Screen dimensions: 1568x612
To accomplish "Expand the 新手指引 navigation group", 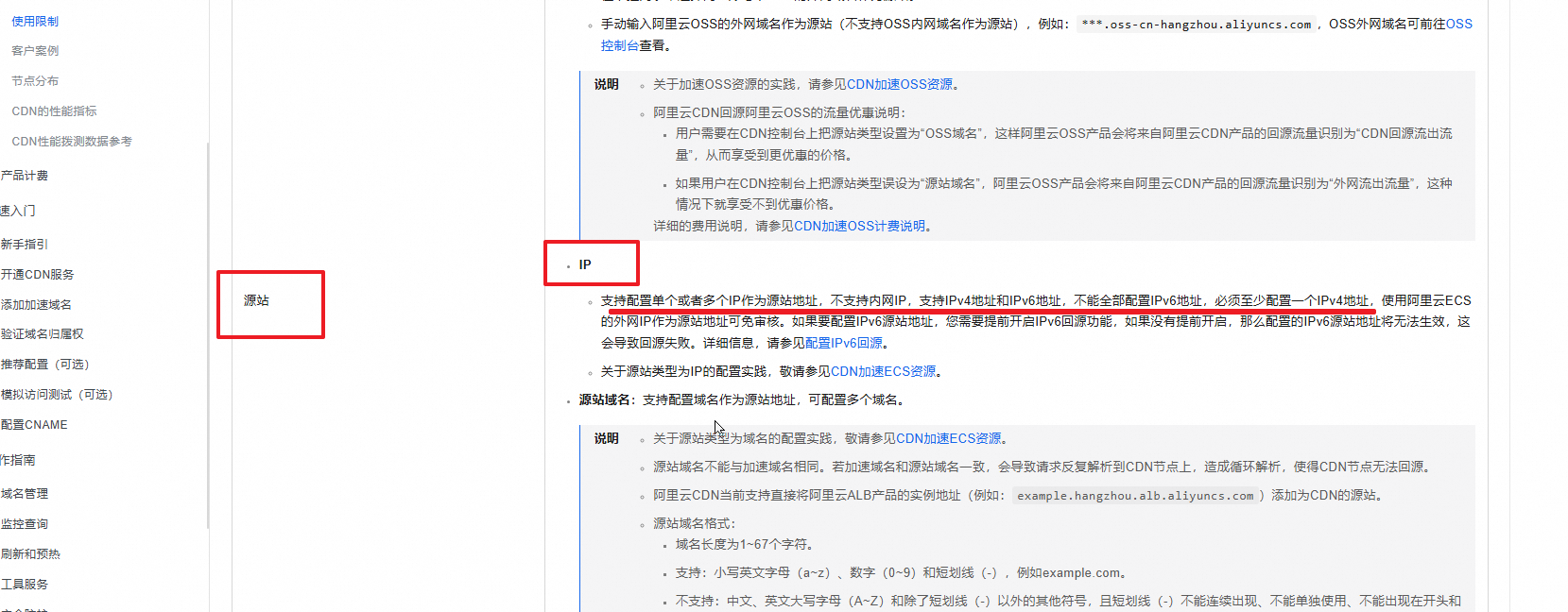I will pyautogui.click(x=25, y=245).
